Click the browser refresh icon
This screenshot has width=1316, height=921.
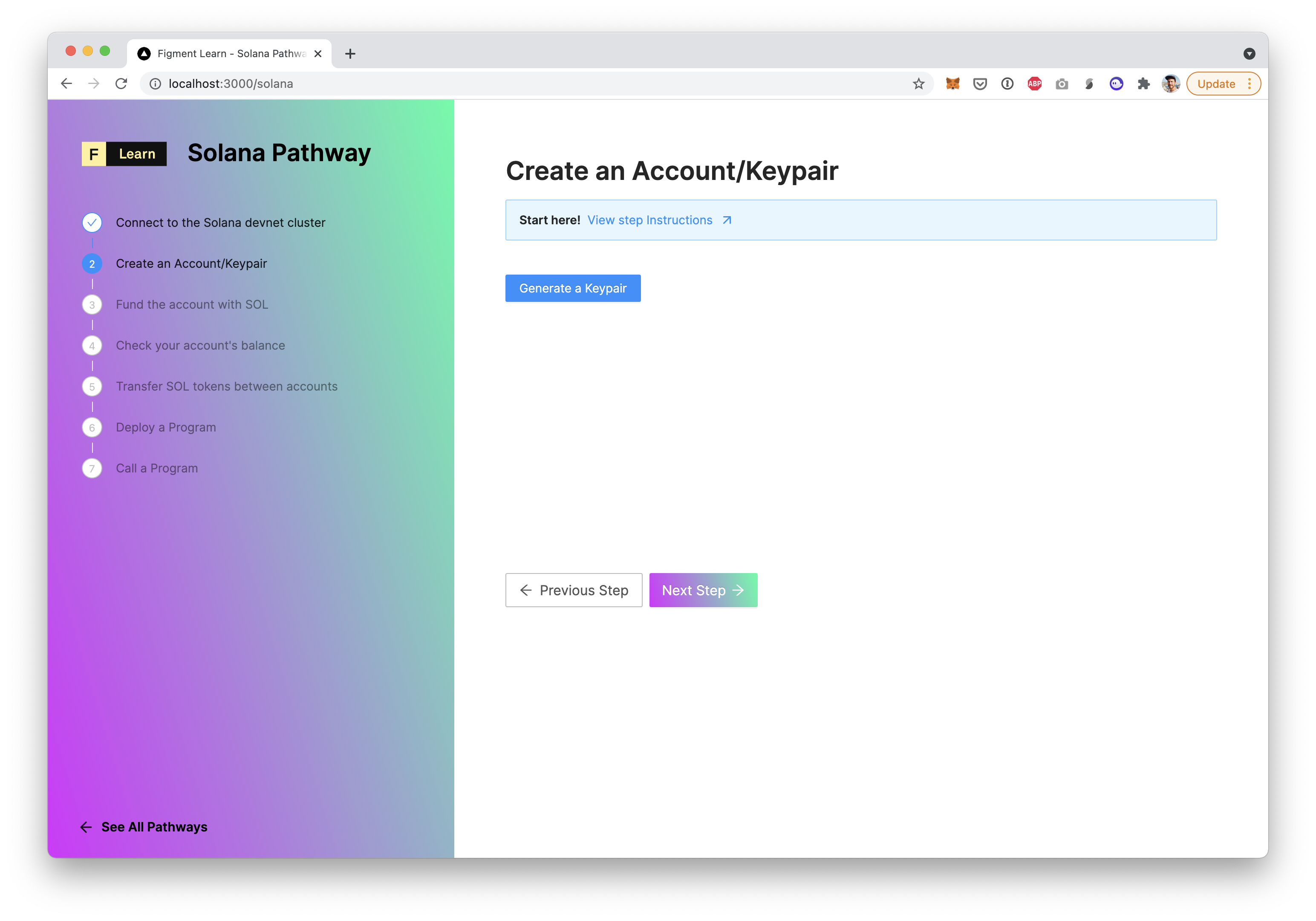121,83
